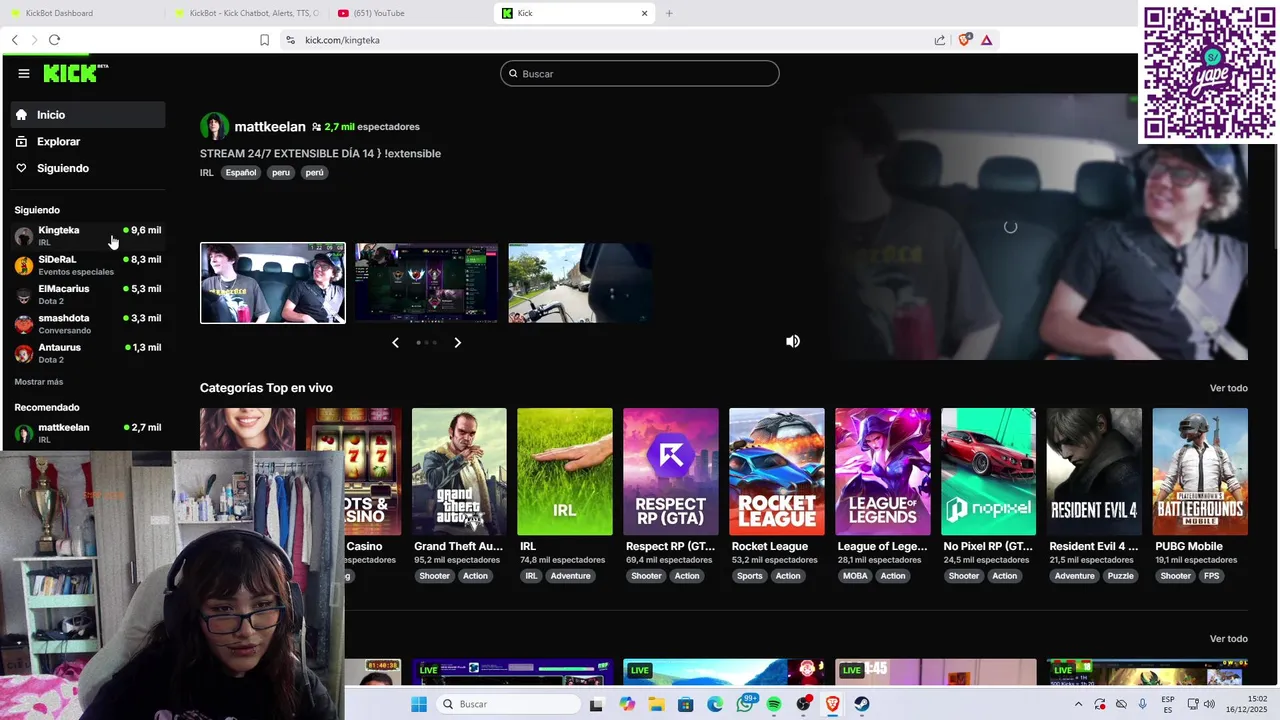
Task: Open the Kick hamburger menu
Action: 24,73
